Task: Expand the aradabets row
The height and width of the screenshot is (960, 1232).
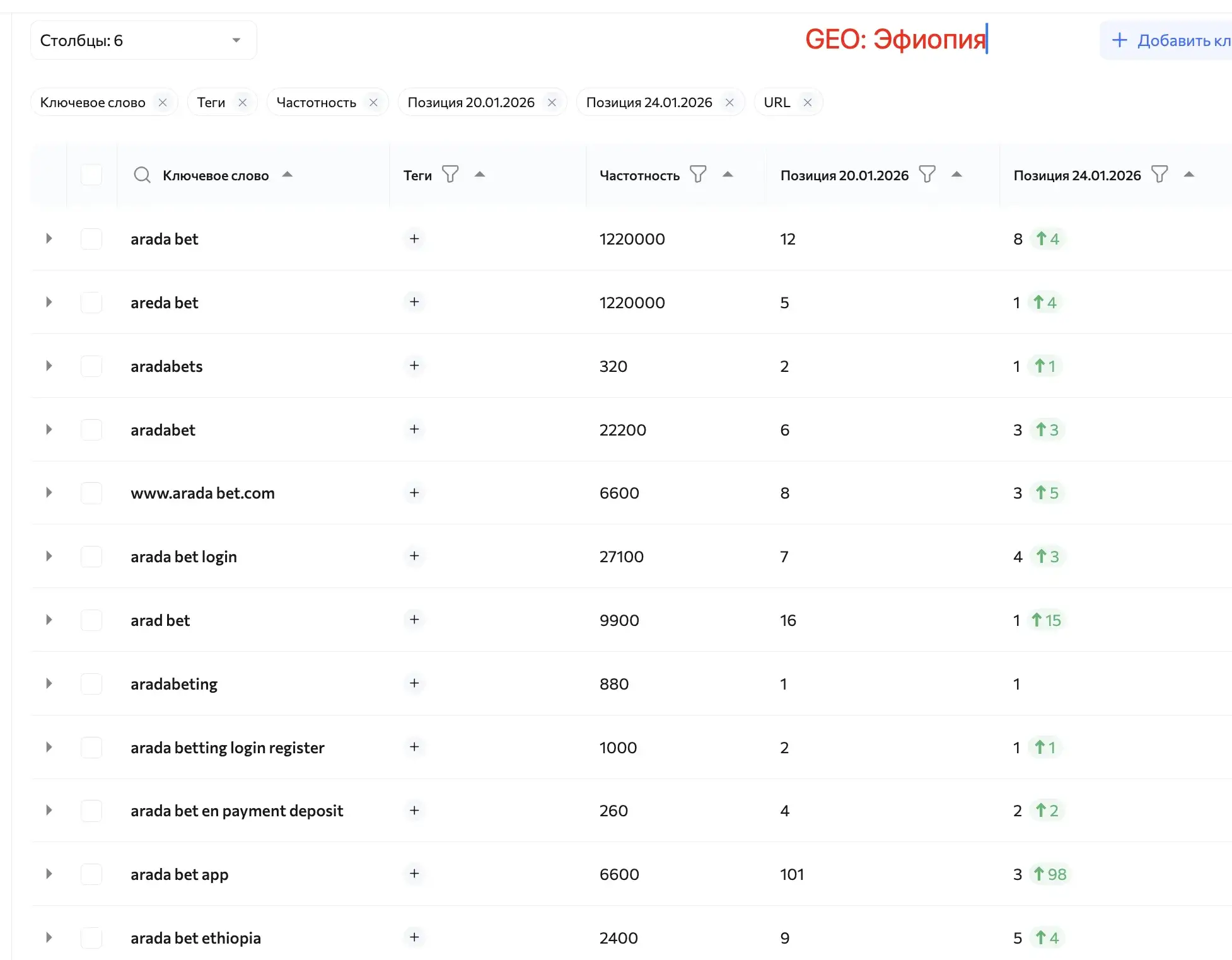Action: click(49, 366)
